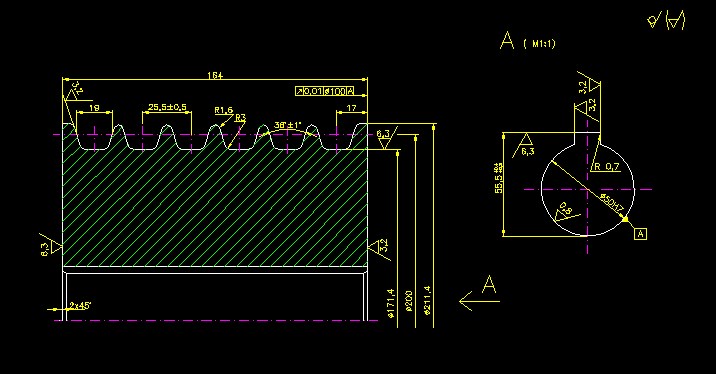Click the 17 dimension near right edge
The image size is (716, 374).
(351, 108)
